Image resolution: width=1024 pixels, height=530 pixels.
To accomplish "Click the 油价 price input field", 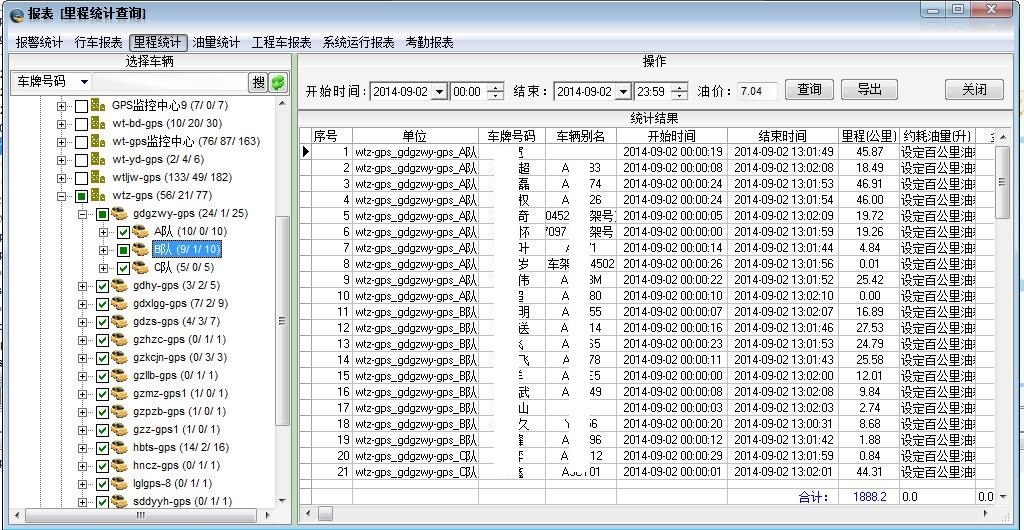I will (757, 92).
